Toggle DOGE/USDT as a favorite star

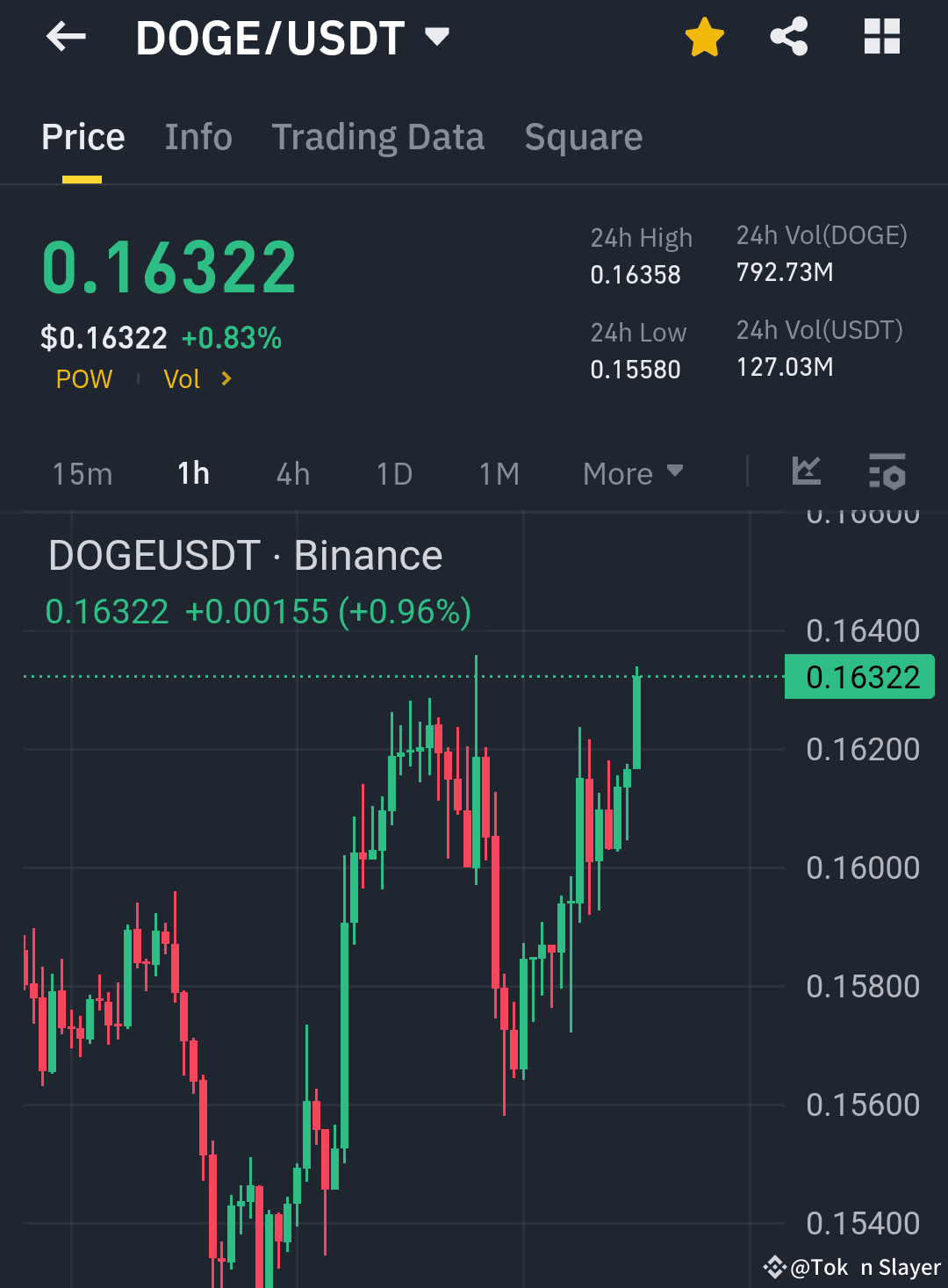[705, 36]
